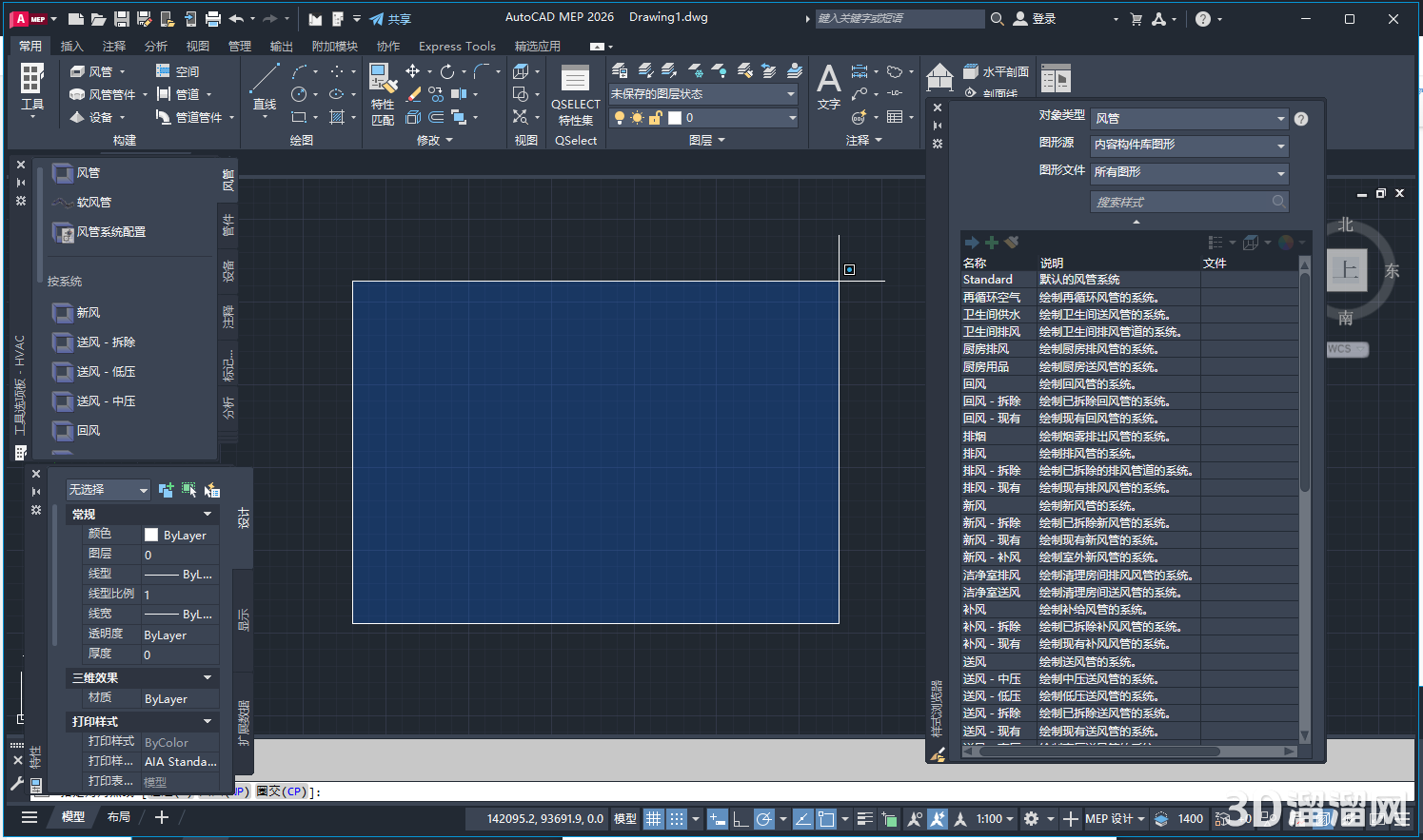Switch to the 布局 layout tab
This screenshot has width=1423, height=840.
pos(119,817)
